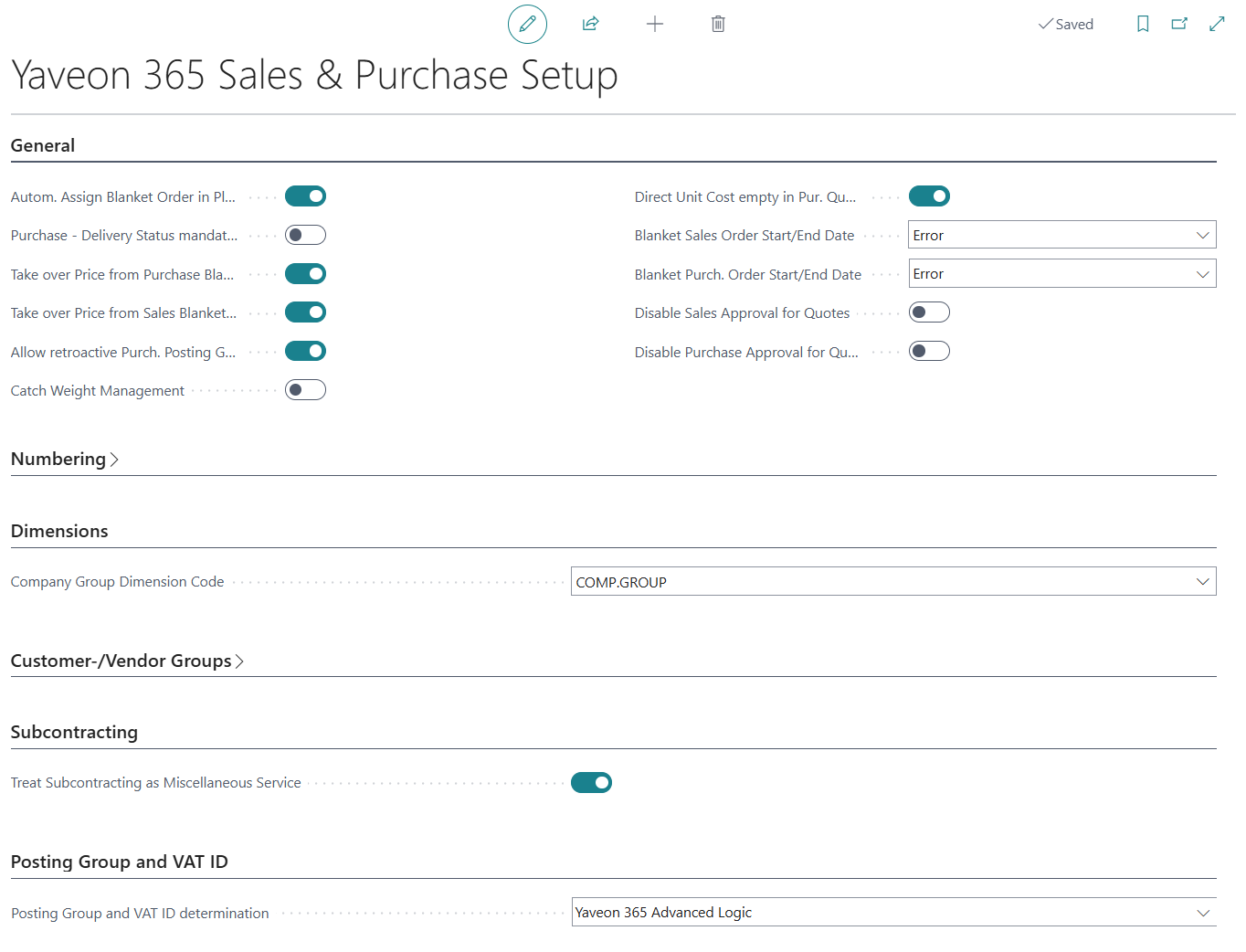Click the pencil edit icon
The height and width of the screenshot is (952, 1246).
pyautogui.click(x=527, y=25)
